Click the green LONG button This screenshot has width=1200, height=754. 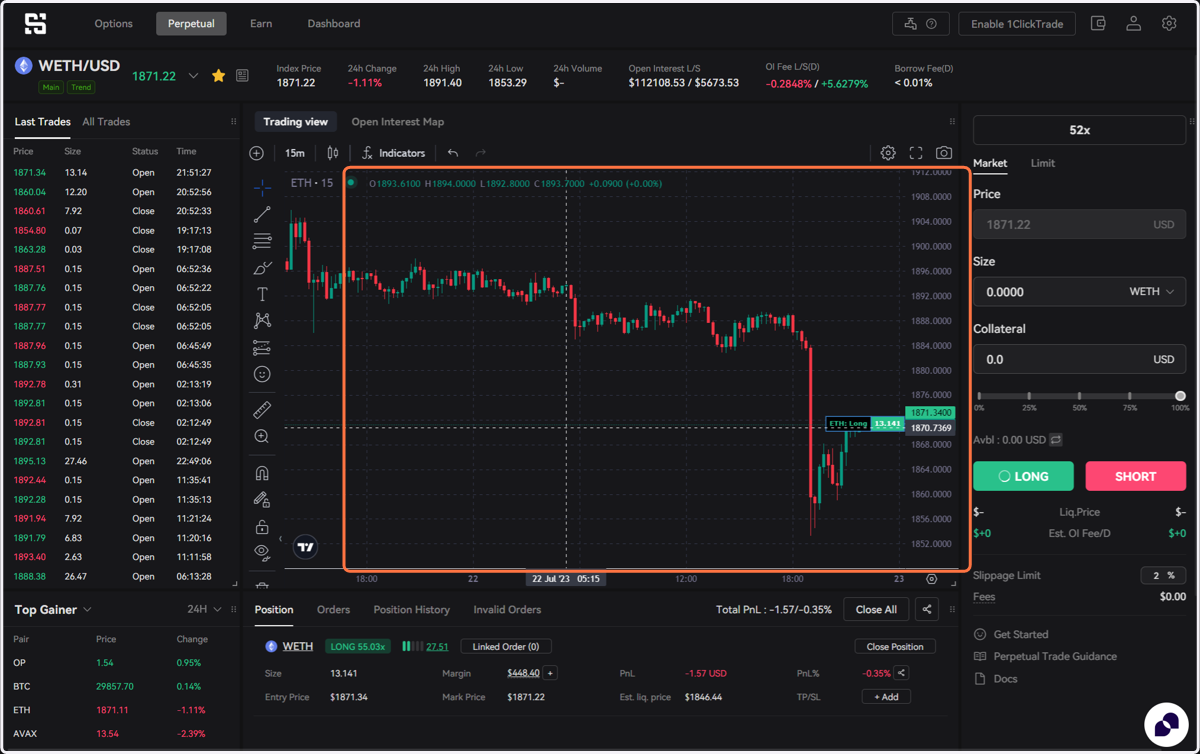click(x=1023, y=476)
